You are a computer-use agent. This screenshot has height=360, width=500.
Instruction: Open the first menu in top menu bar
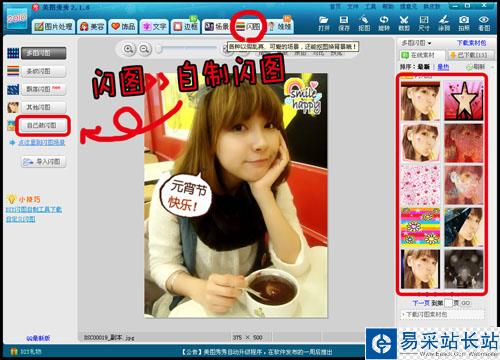click(x=335, y=7)
